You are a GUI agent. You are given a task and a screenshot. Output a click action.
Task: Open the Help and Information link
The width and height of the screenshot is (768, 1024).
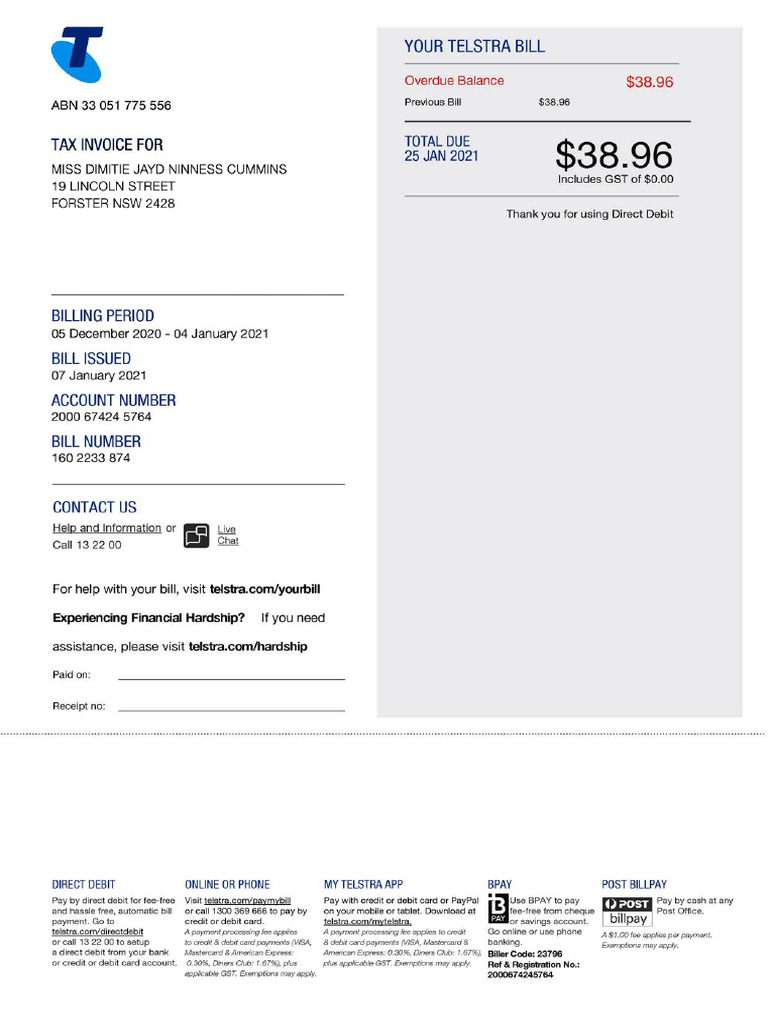[x=106, y=528]
